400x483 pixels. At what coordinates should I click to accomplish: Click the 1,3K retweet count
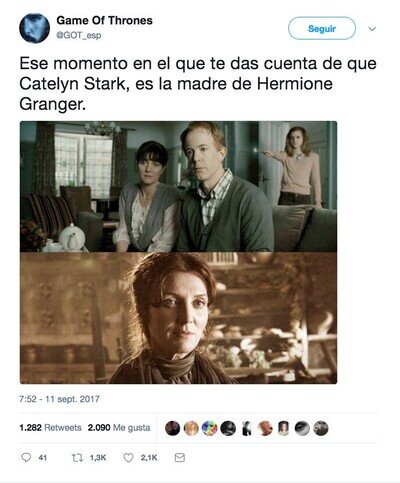[98, 458]
